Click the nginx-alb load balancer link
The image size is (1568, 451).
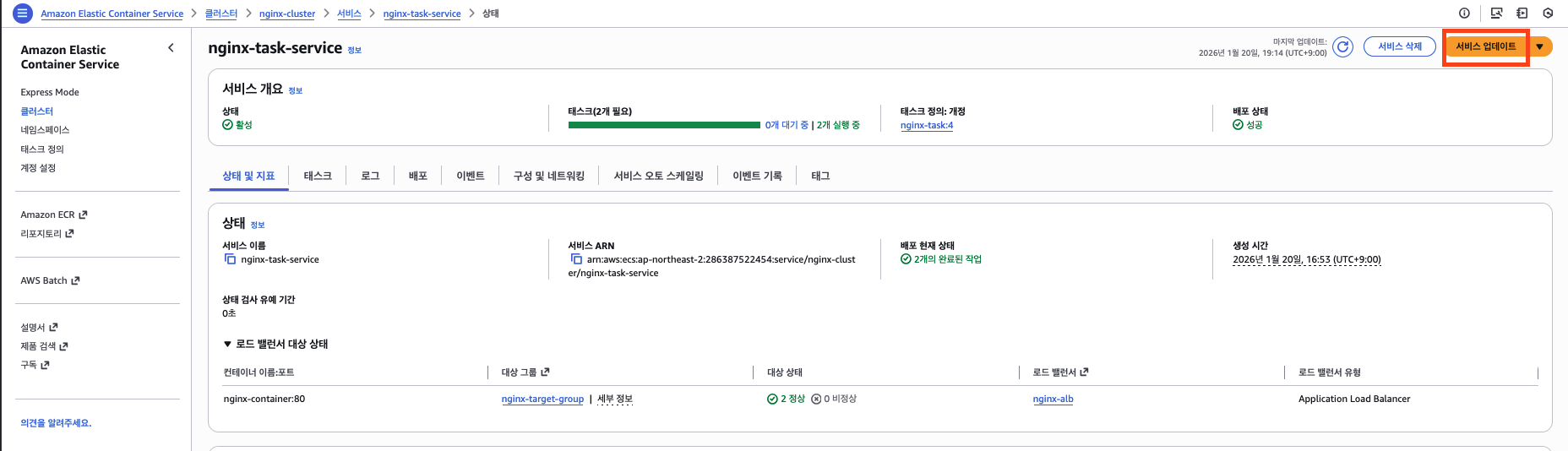pyautogui.click(x=1053, y=399)
